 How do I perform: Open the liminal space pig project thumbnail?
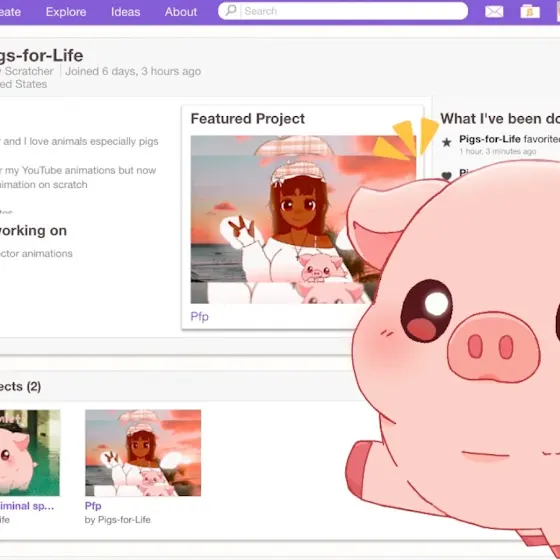click(x=30, y=452)
